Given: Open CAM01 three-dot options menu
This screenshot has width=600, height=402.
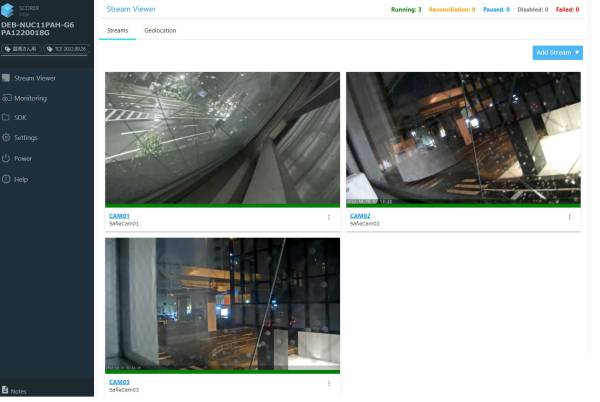Looking at the screenshot, I should pyautogui.click(x=329, y=217).
